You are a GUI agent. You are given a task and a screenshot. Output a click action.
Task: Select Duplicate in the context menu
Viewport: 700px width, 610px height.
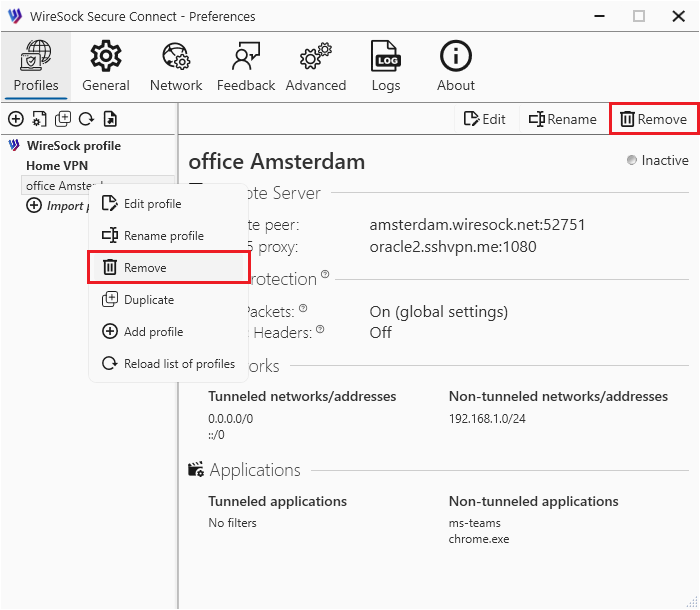[x=168, y=300]
